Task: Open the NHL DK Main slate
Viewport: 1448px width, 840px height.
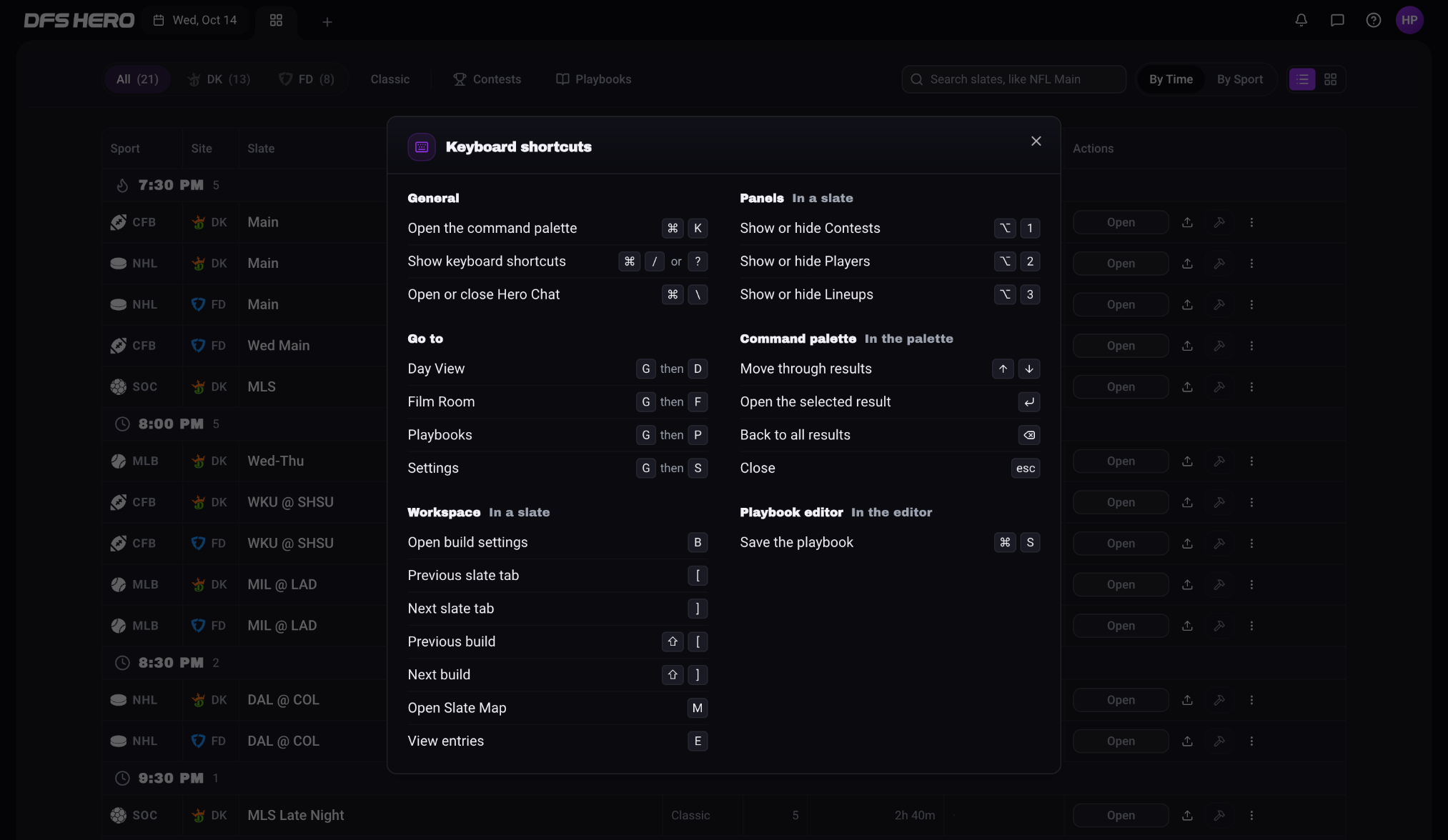Action: point(1121,264)
